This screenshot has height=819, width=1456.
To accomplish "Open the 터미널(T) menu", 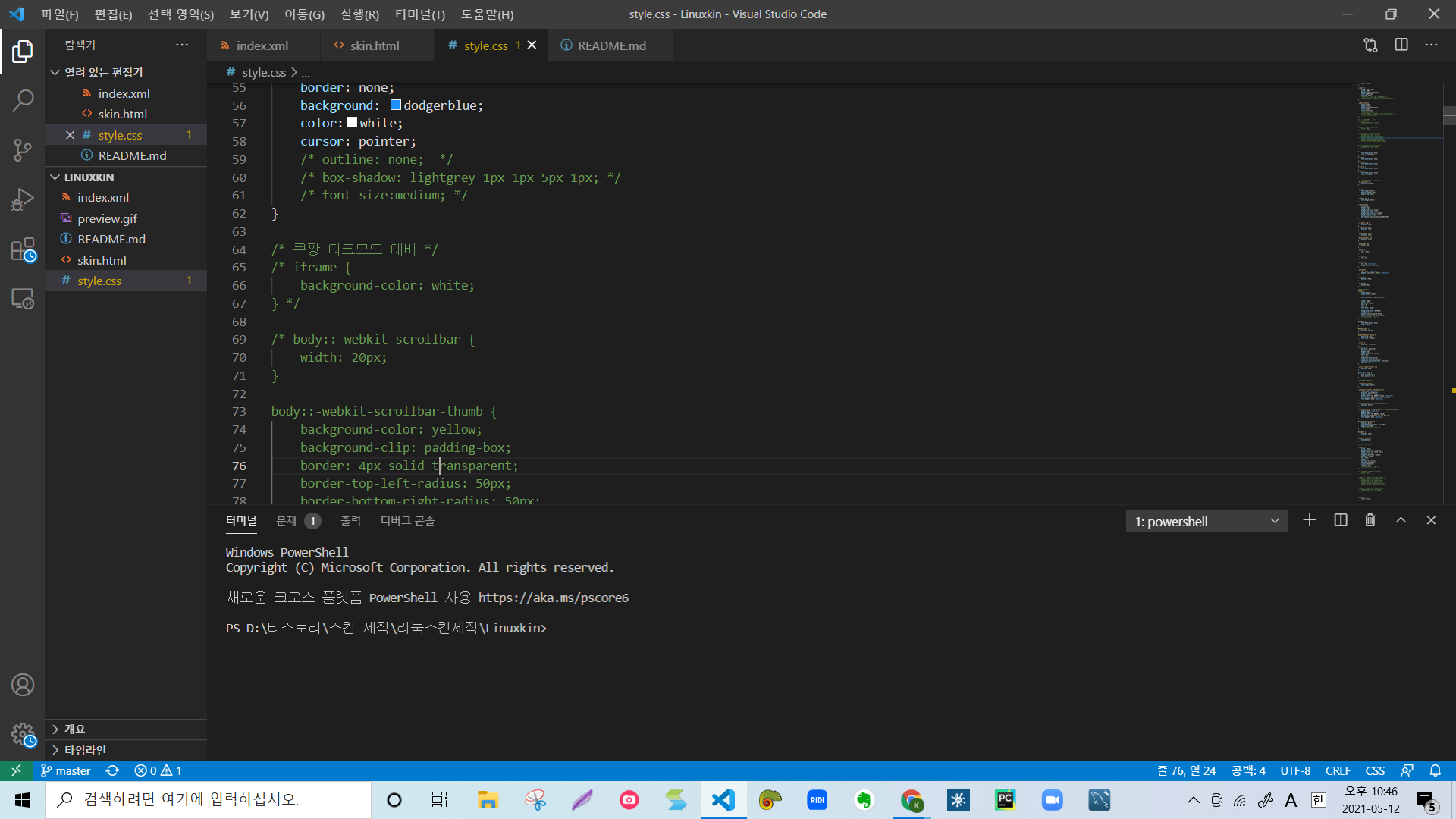I will (419, 14).
